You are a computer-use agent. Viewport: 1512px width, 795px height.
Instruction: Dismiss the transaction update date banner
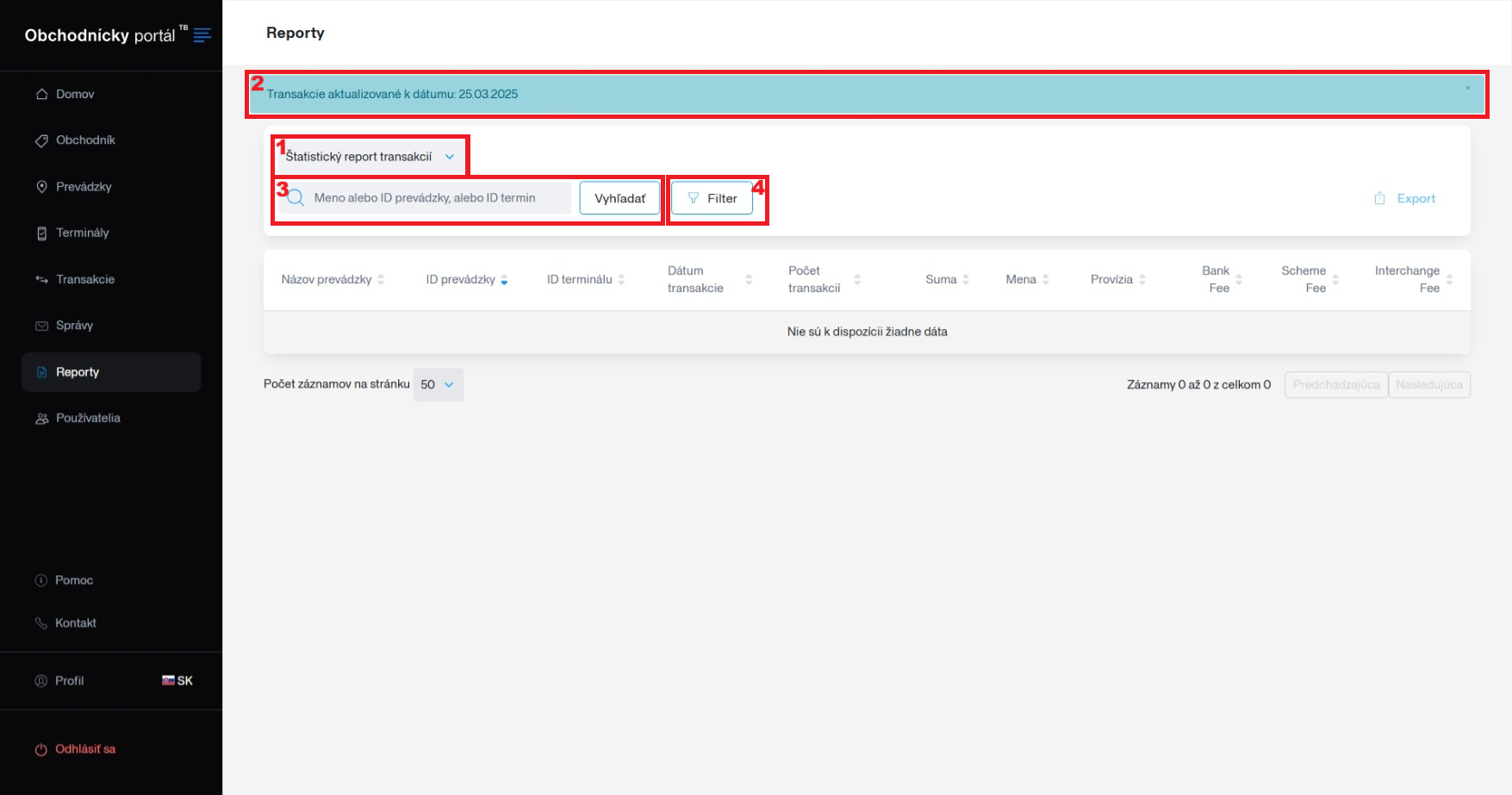coord(1468,88)
